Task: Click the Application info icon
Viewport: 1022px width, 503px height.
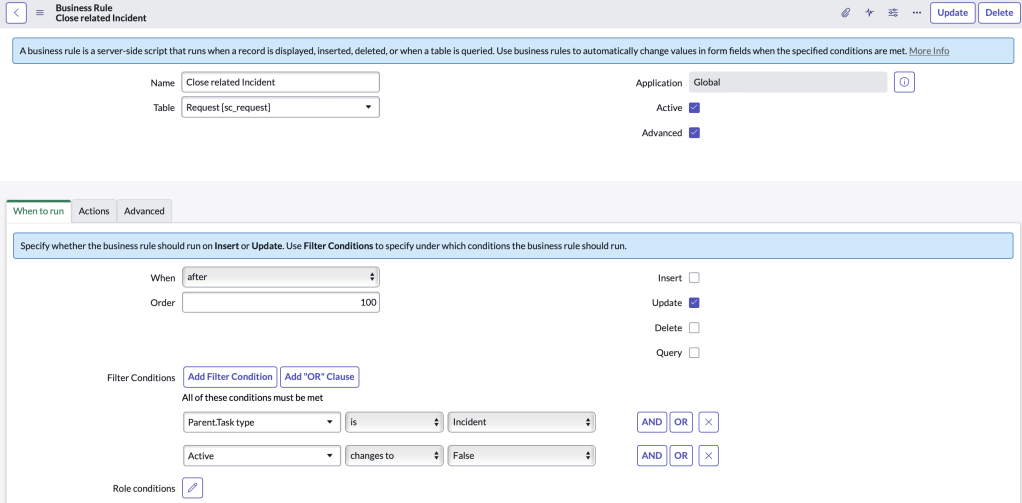Action: pos(904,83)
